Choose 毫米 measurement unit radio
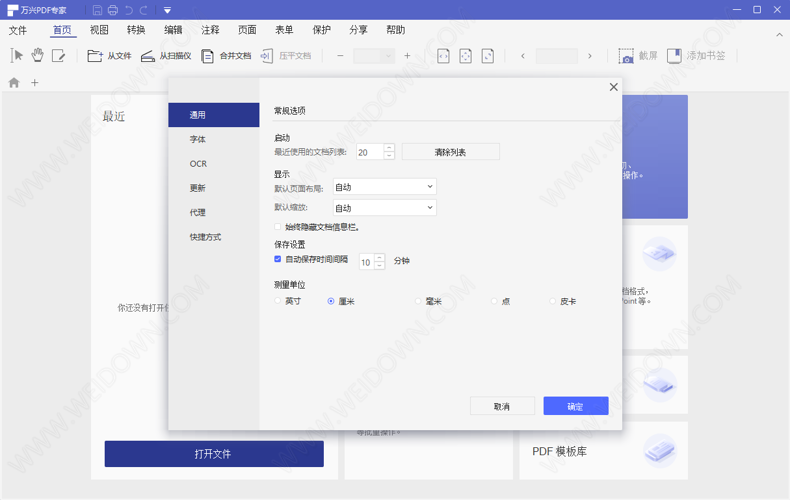Screen dimensions: 790x500 418,301
